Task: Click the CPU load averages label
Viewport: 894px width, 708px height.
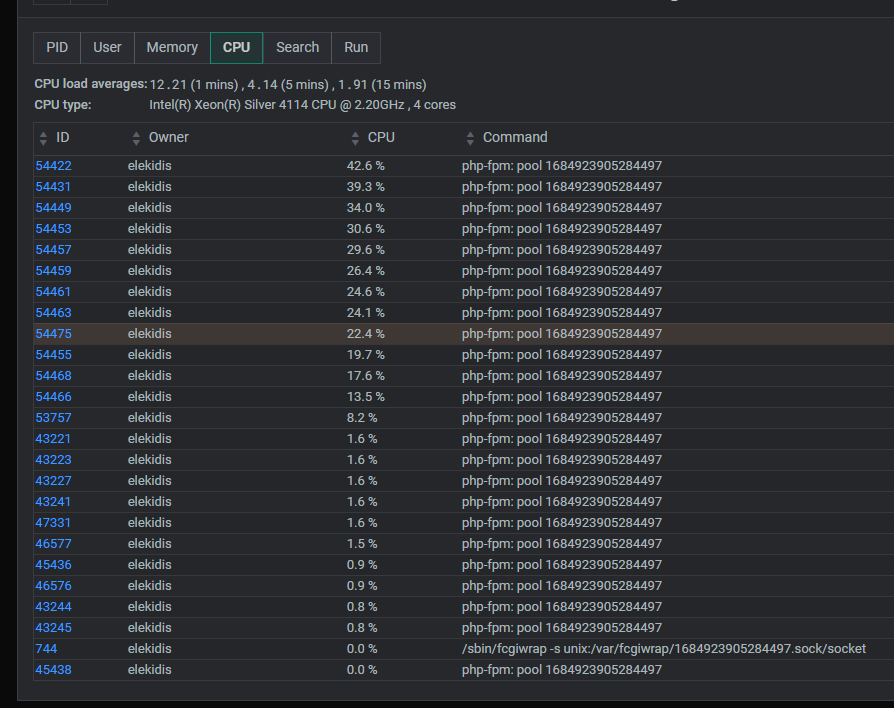Action: pyautogui.click(x=91, y=84)
